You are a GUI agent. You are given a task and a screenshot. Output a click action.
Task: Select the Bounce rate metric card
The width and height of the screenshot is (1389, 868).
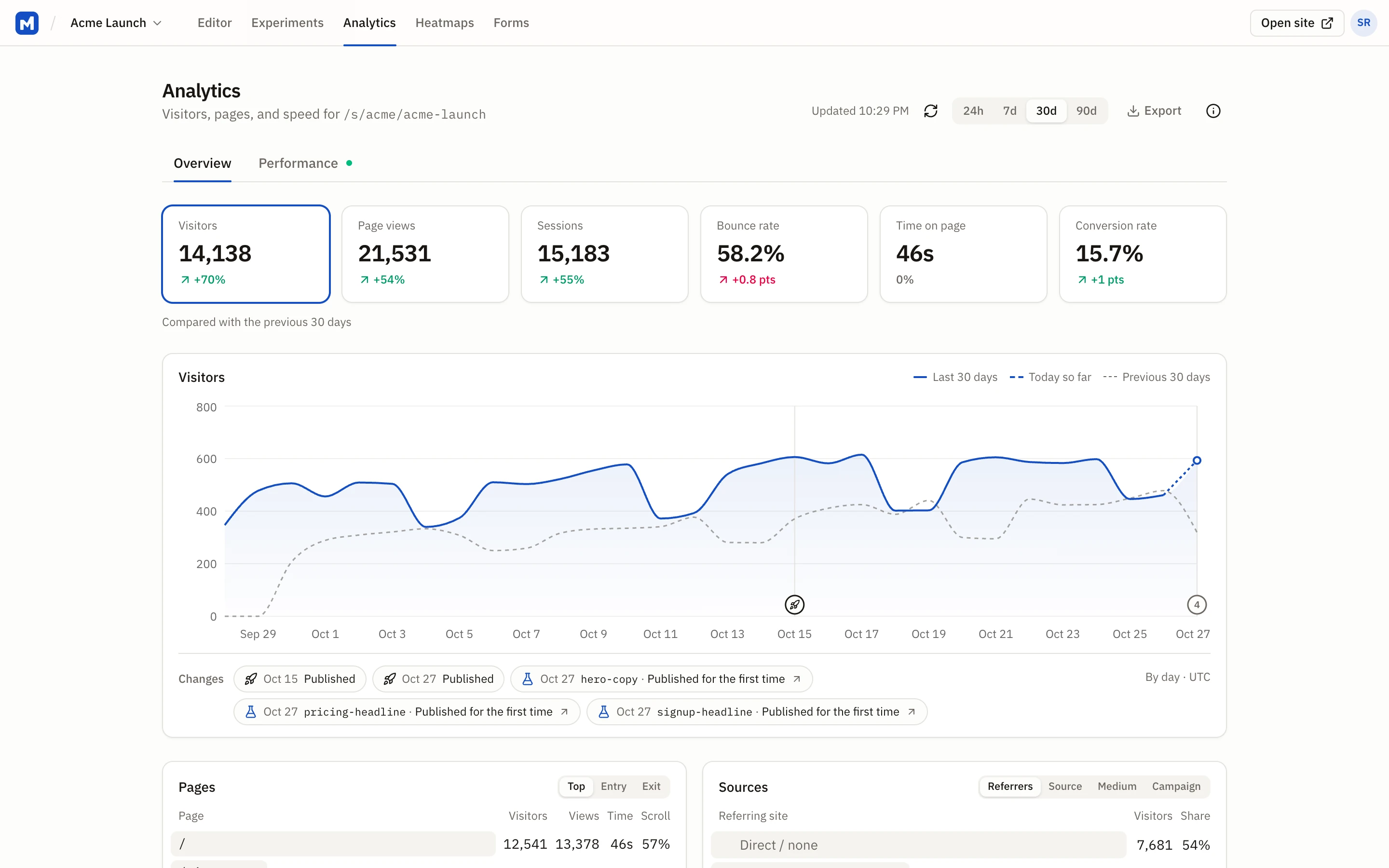click(784, 254)
